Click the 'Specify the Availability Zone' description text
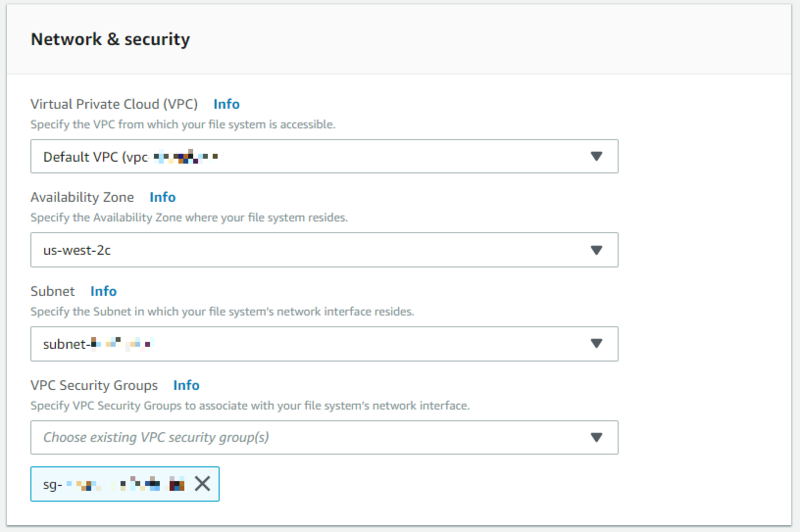The width and height of the screenshot is (800, 532). [x=189, y=218]
